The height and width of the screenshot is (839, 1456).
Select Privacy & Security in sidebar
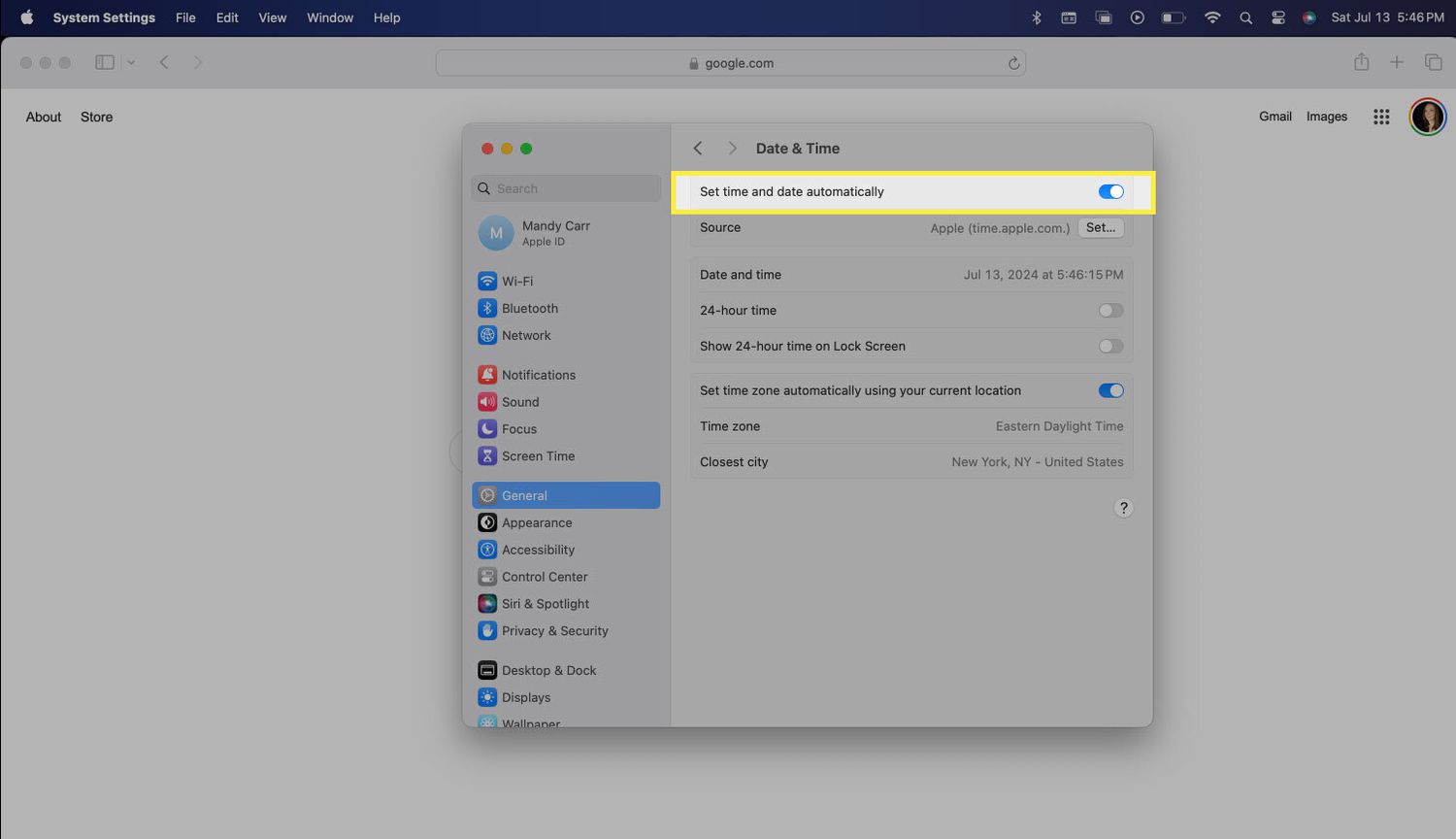554,631
